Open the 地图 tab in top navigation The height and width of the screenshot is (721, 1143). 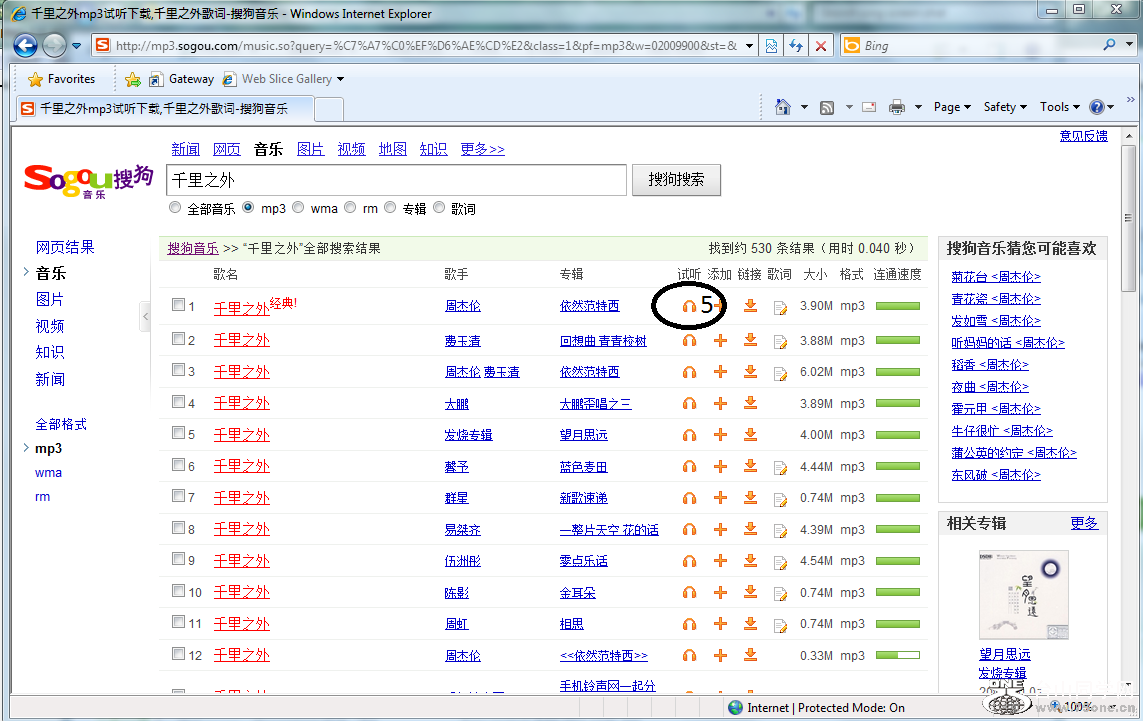[393, 149]
